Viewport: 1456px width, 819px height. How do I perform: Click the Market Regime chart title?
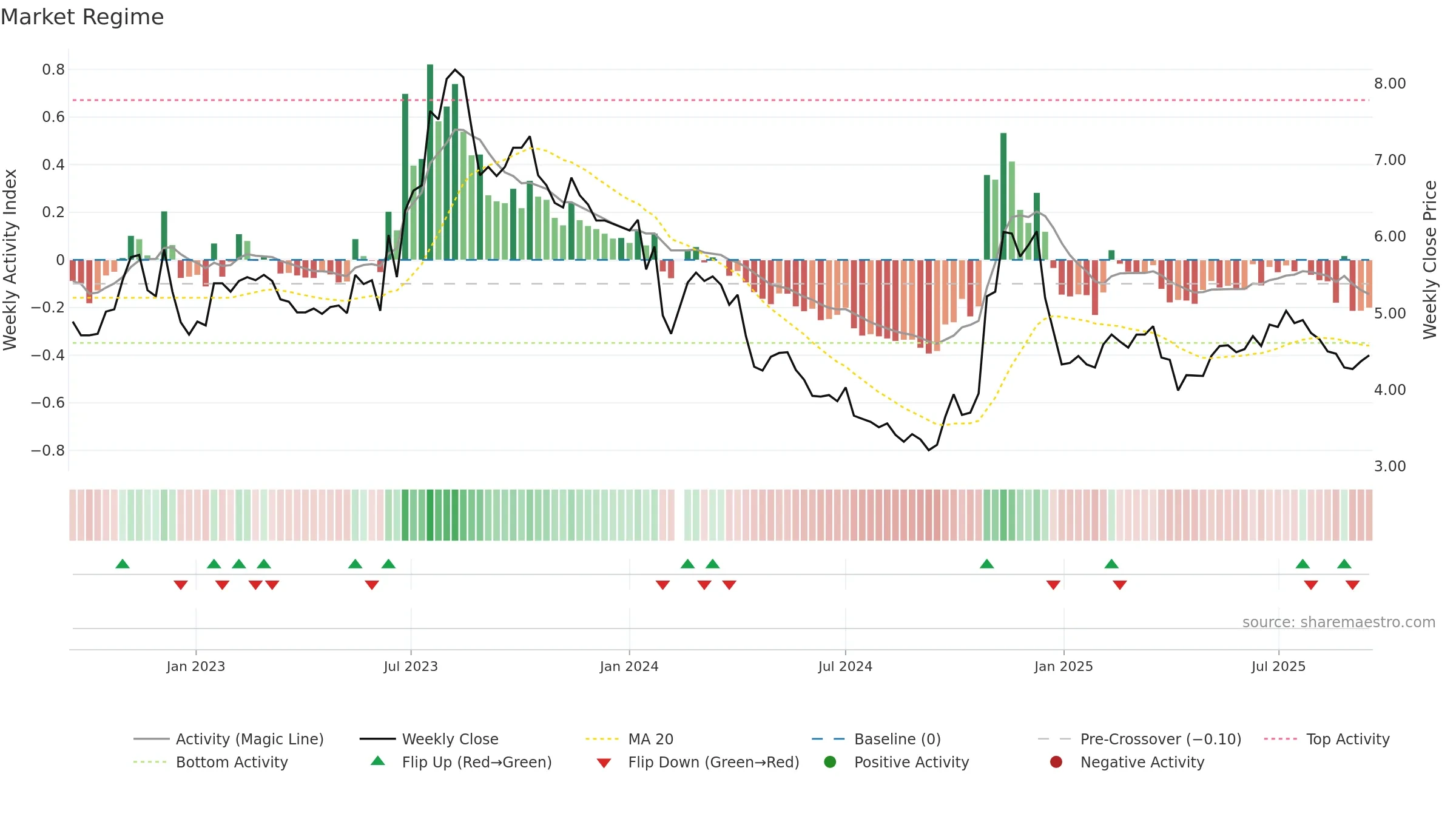pos(82,17)
